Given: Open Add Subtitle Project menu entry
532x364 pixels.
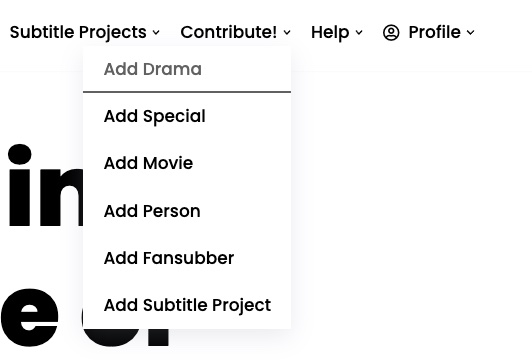Looking at the screenshot, I should click(x=187, y=305).
